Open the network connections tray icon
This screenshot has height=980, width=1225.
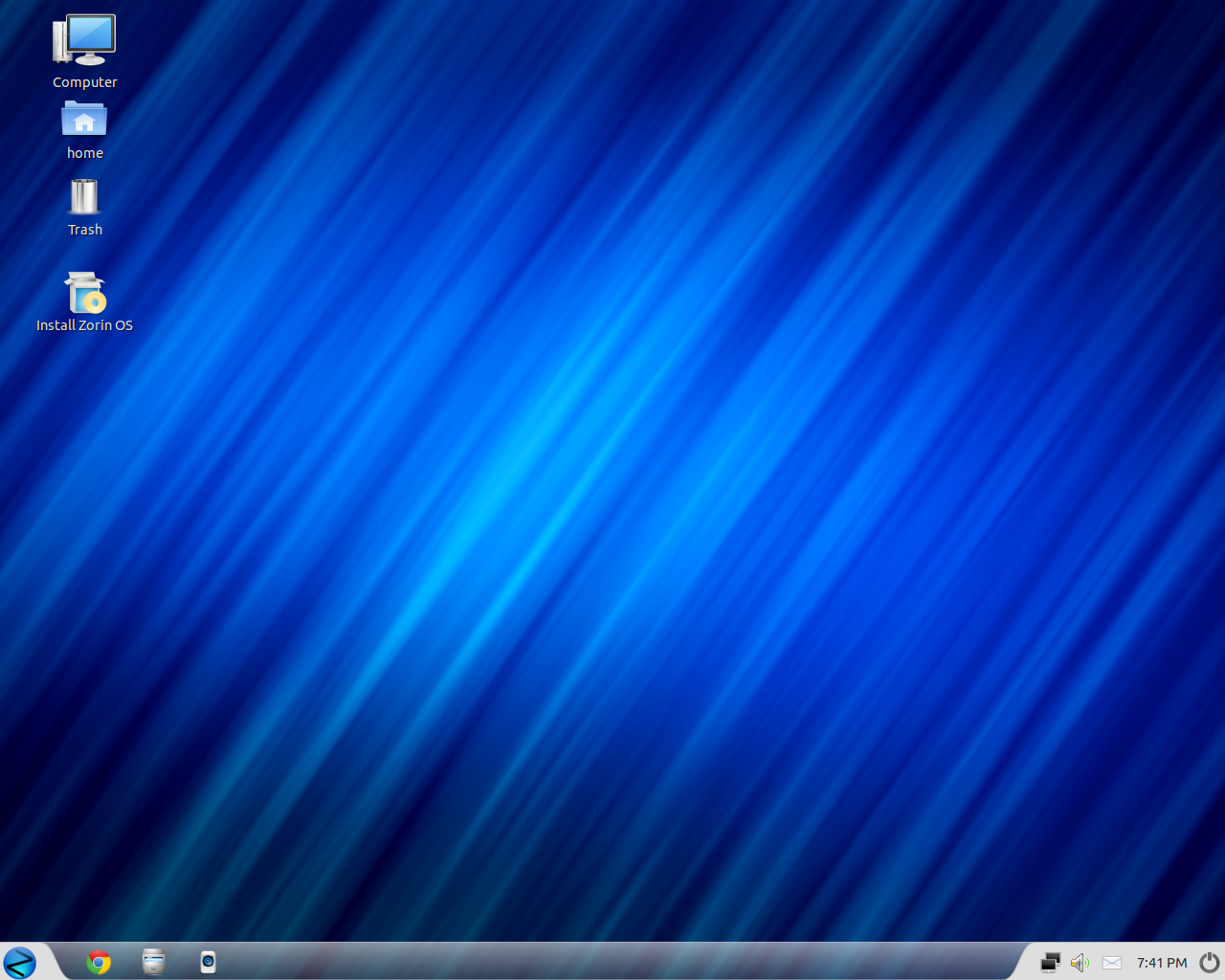tap(1050, 963)
